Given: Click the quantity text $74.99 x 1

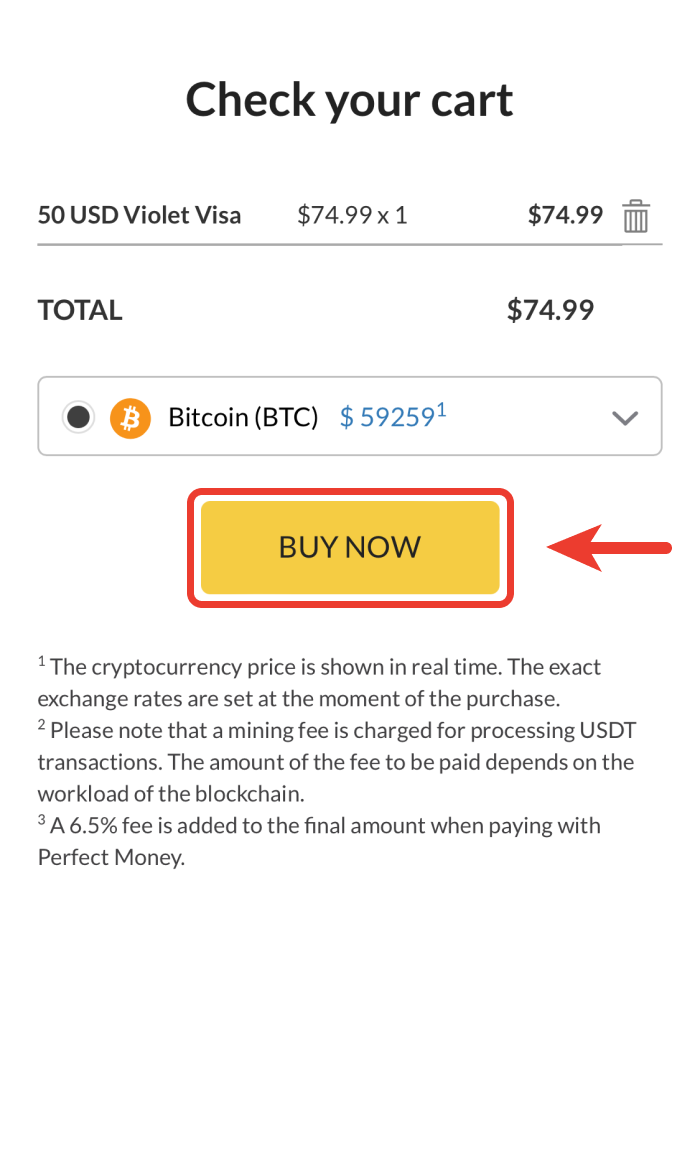Looking at the screenshot, I should (x=352, y=215).
